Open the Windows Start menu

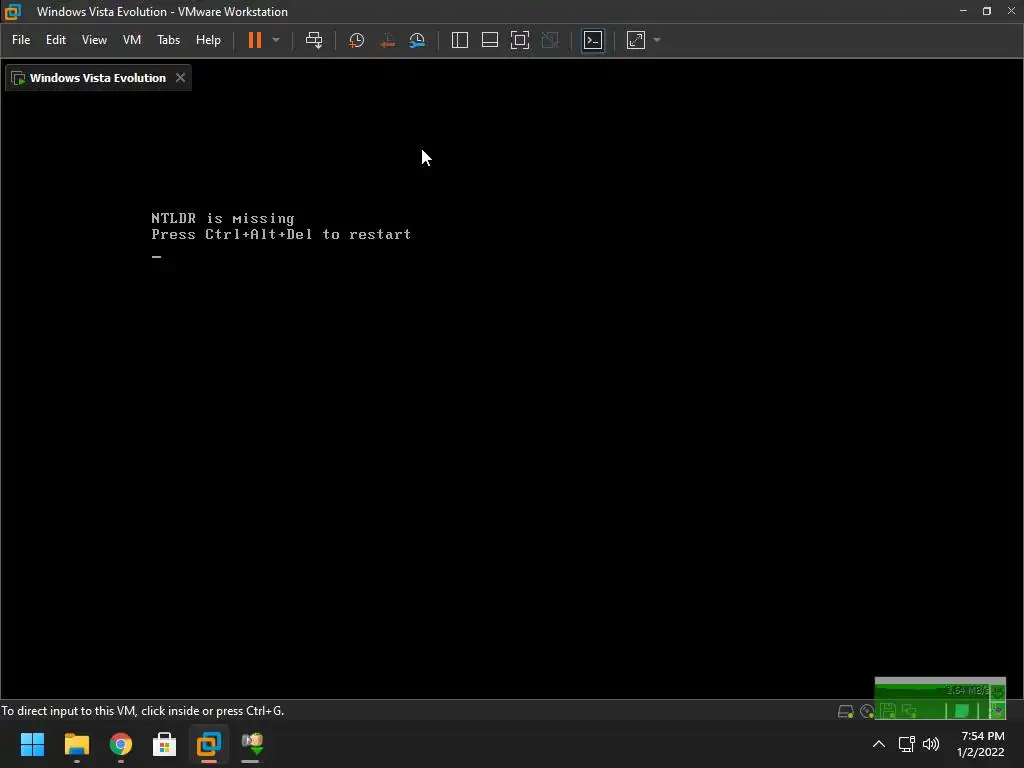(32, 744)
